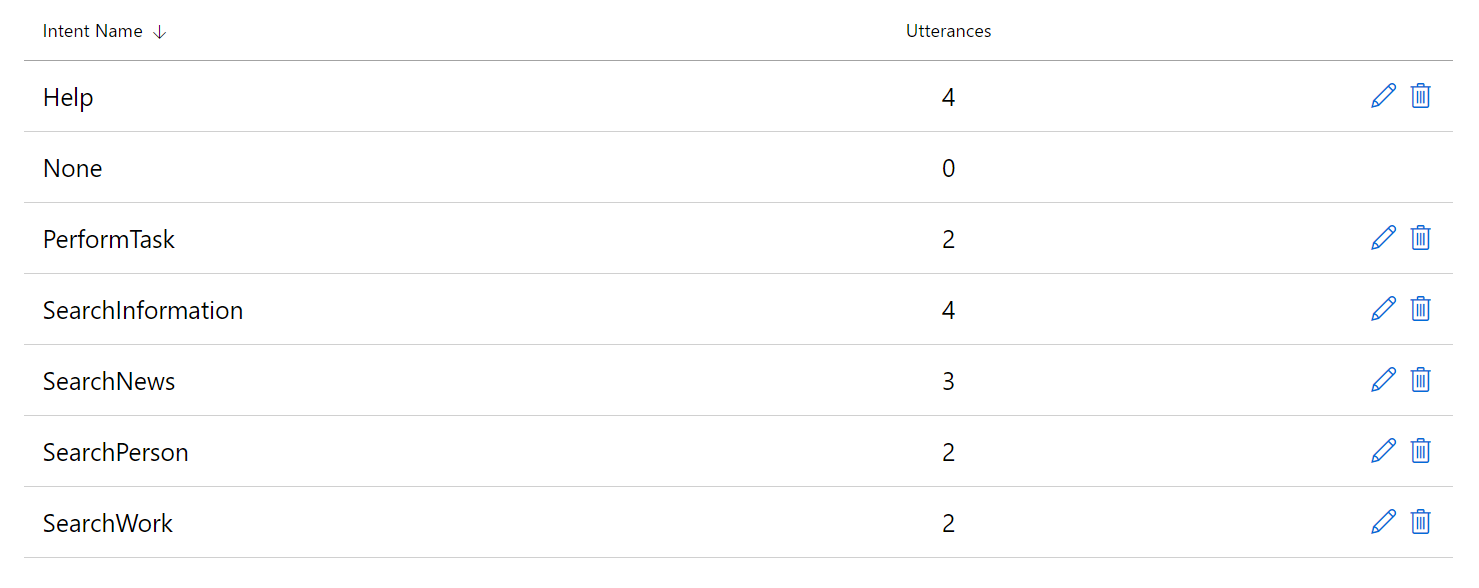Open the Help intent name

pyautogui.click(x=68, y=97)
